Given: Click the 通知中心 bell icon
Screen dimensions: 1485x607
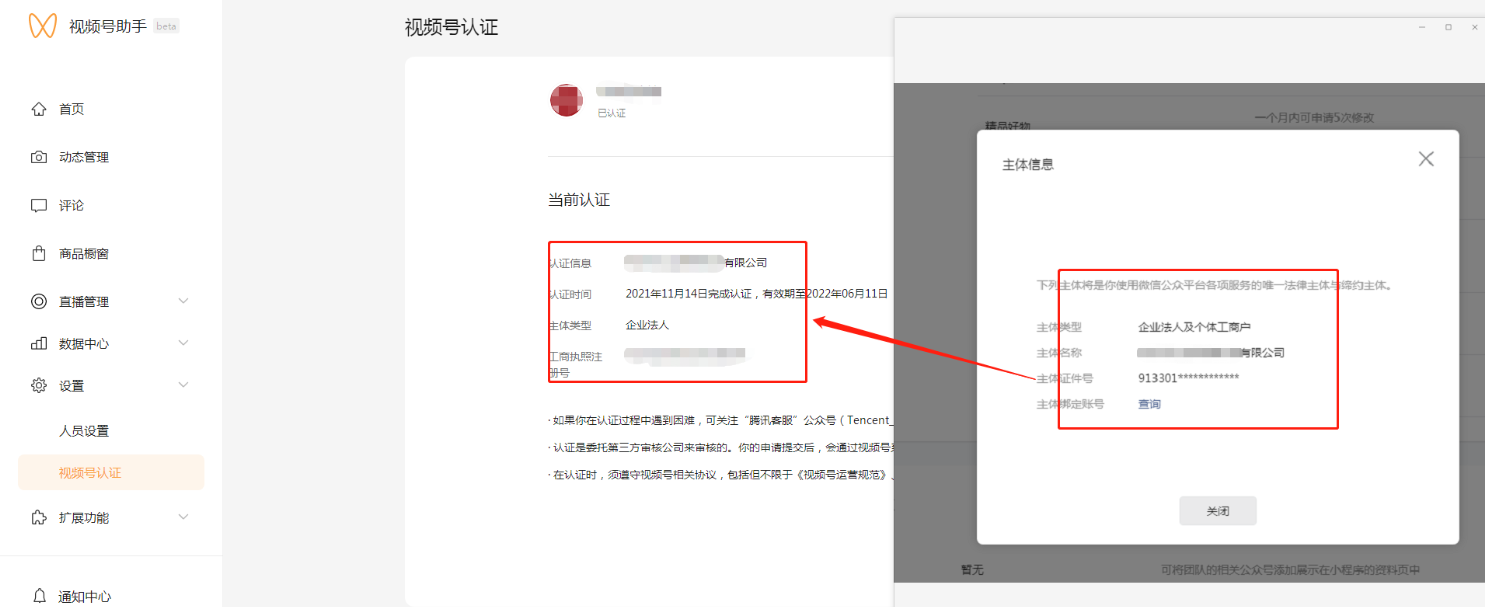Looking at the screenshot, I should pyautogui.click(x=39, y=596).
